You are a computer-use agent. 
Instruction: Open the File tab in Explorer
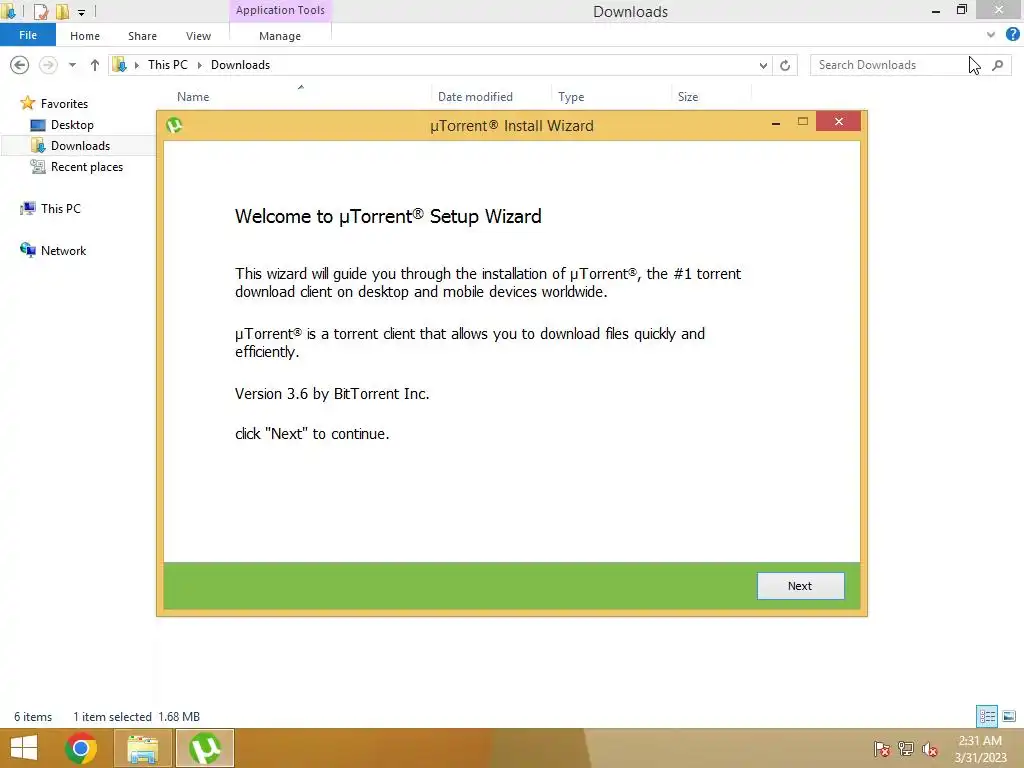[28, 35]
